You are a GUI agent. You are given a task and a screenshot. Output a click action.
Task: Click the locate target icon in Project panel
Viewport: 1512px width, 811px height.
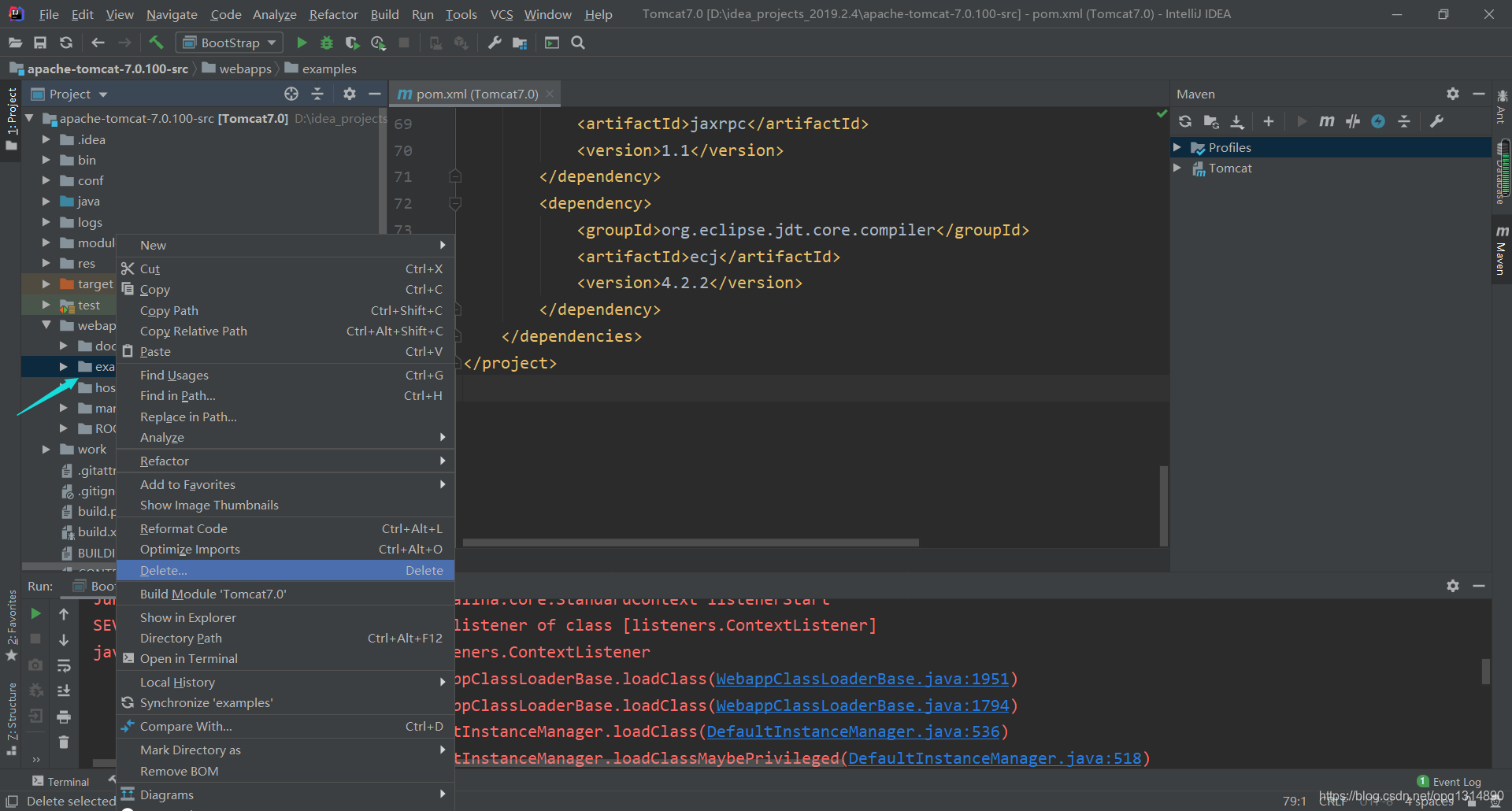coord(291,94)
